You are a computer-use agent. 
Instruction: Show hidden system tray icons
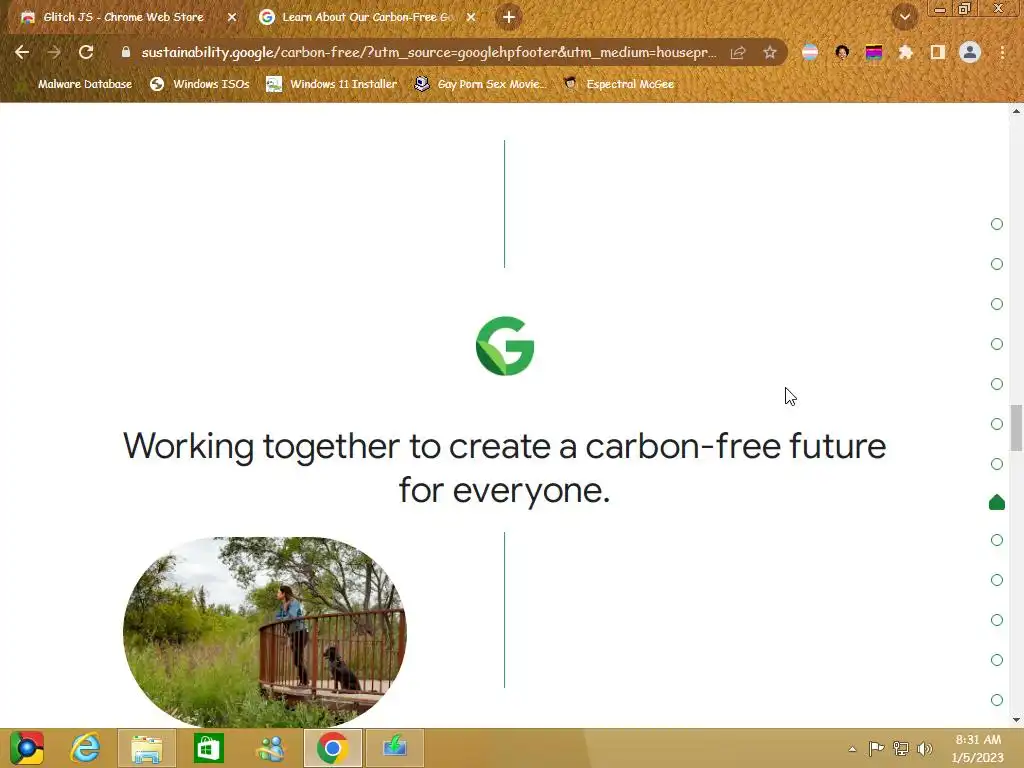(852, 749)
